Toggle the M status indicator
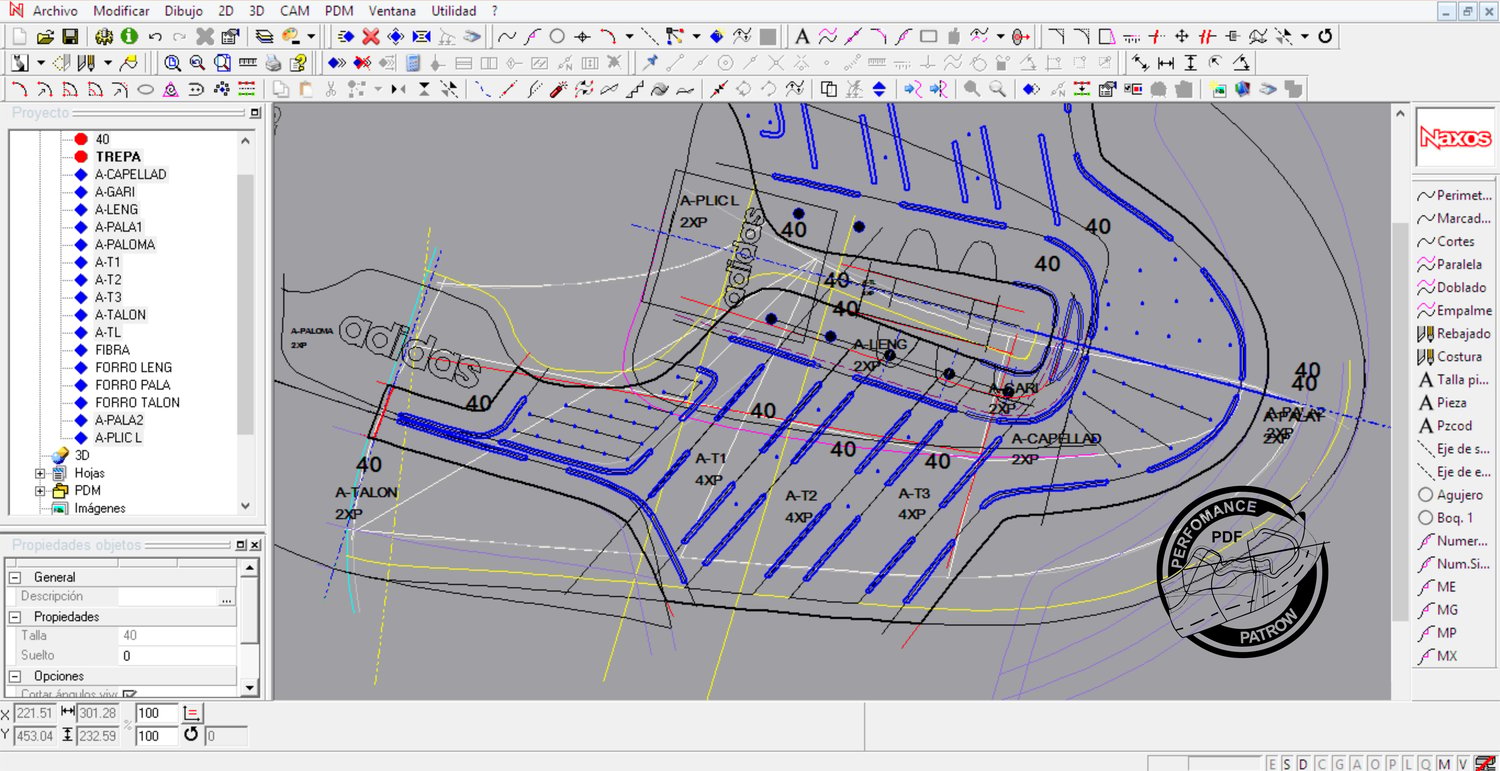Image resolution: width=1500 pixels, height=771 pixels. 1442,764
